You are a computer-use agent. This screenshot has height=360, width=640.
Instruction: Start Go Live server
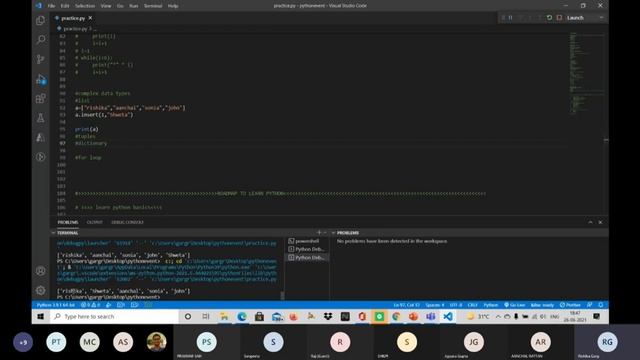coord(515,305)
